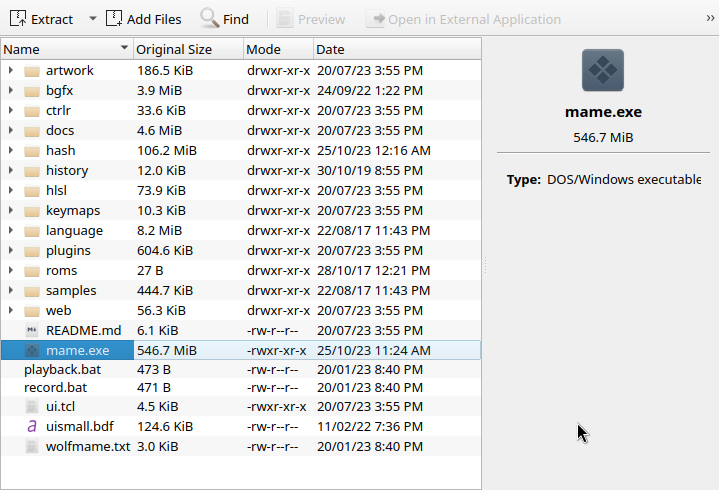
Task: Open the Extract dropdown arrow
Action: coord(92,19)
